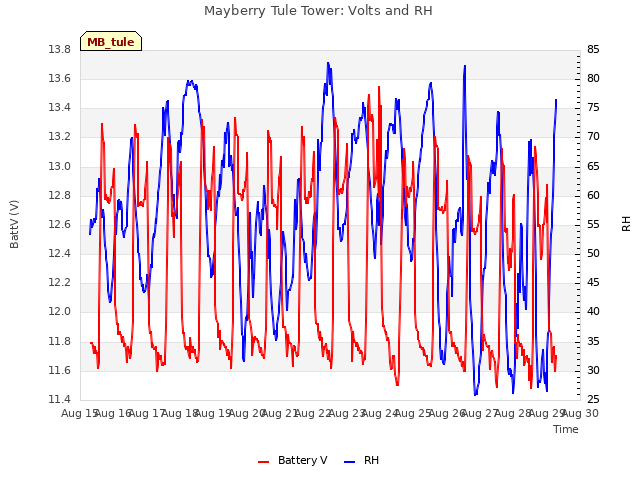Click the 12.6 left axis tick

click(x=60, y=225)
